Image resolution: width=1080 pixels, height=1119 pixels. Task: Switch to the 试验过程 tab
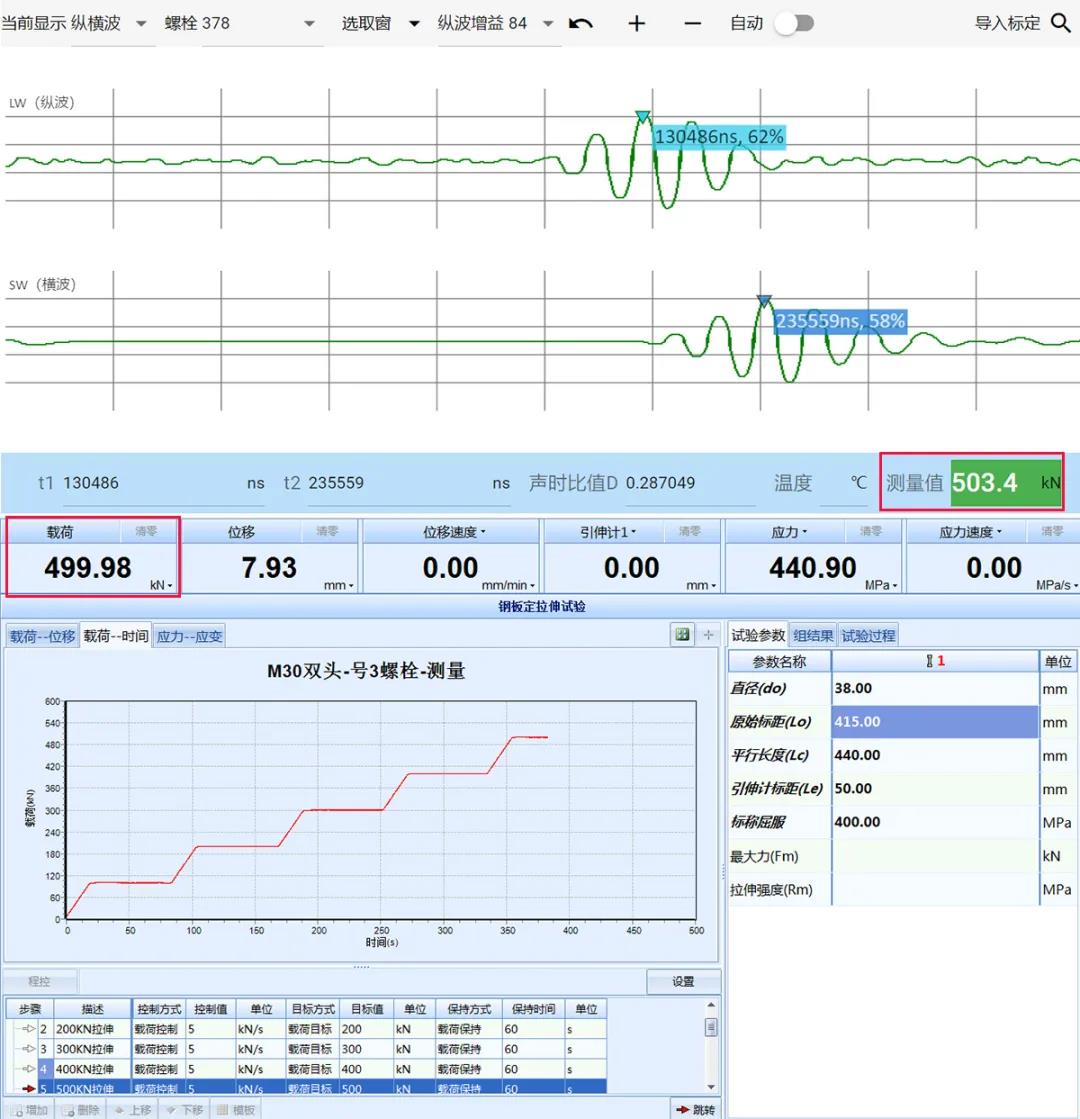click(x=868, y=635)
